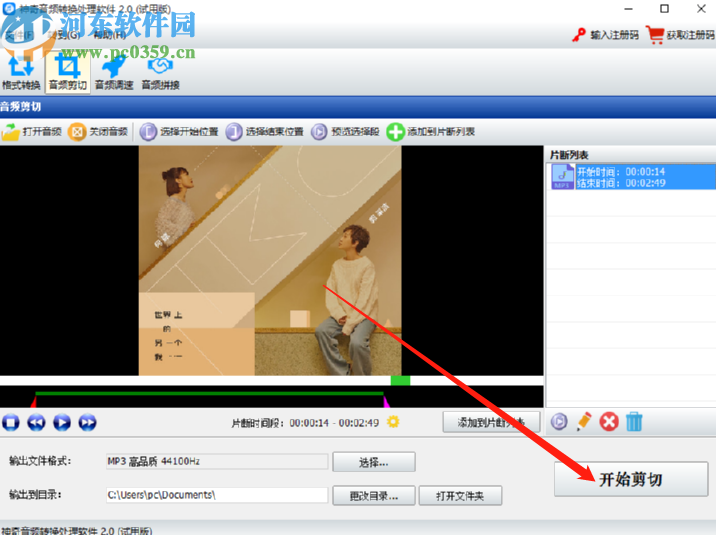The image size is (716, 535).
Task: Clear the clip list with the trash icon
Action: pyautogui.click(x=634, y=422)
